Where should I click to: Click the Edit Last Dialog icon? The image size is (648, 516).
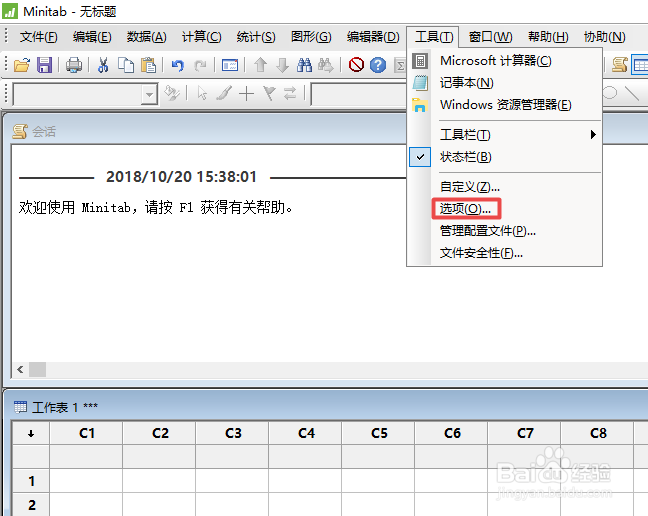230,65
